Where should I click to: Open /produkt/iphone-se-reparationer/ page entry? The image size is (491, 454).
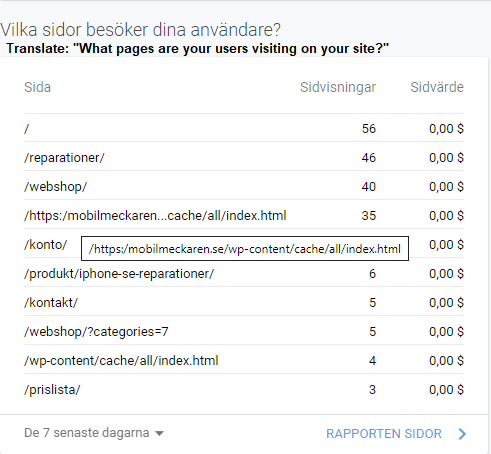[244, 273]
